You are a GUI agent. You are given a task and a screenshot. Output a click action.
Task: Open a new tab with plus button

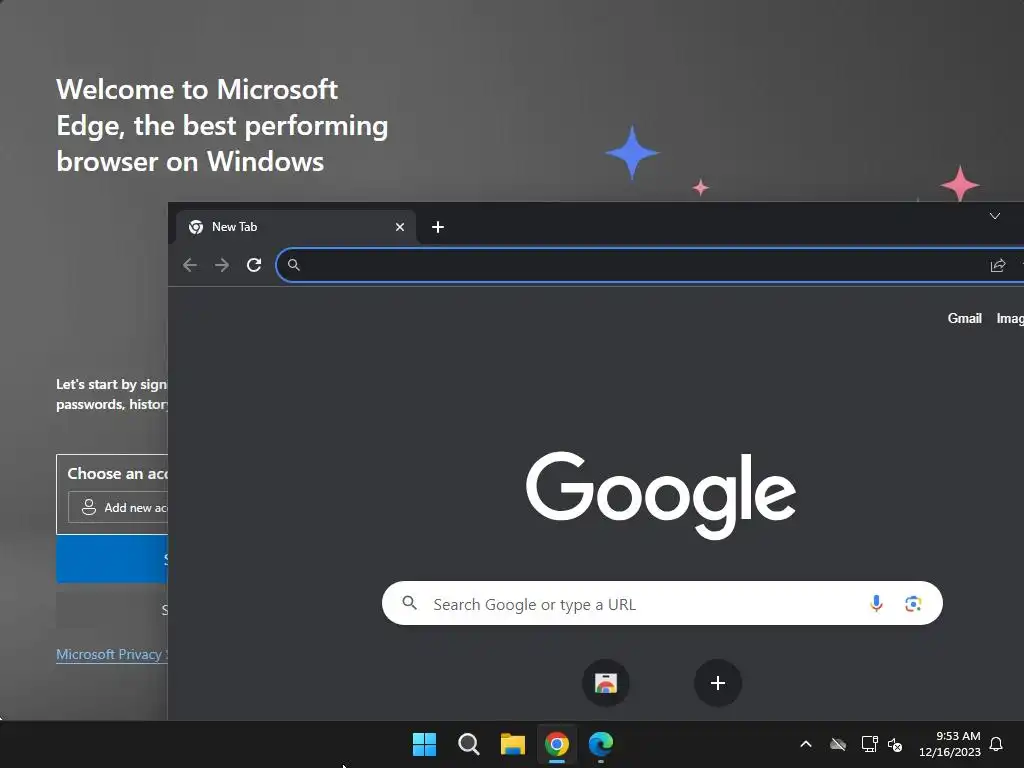pyautogui.click(x=438, y=227)
